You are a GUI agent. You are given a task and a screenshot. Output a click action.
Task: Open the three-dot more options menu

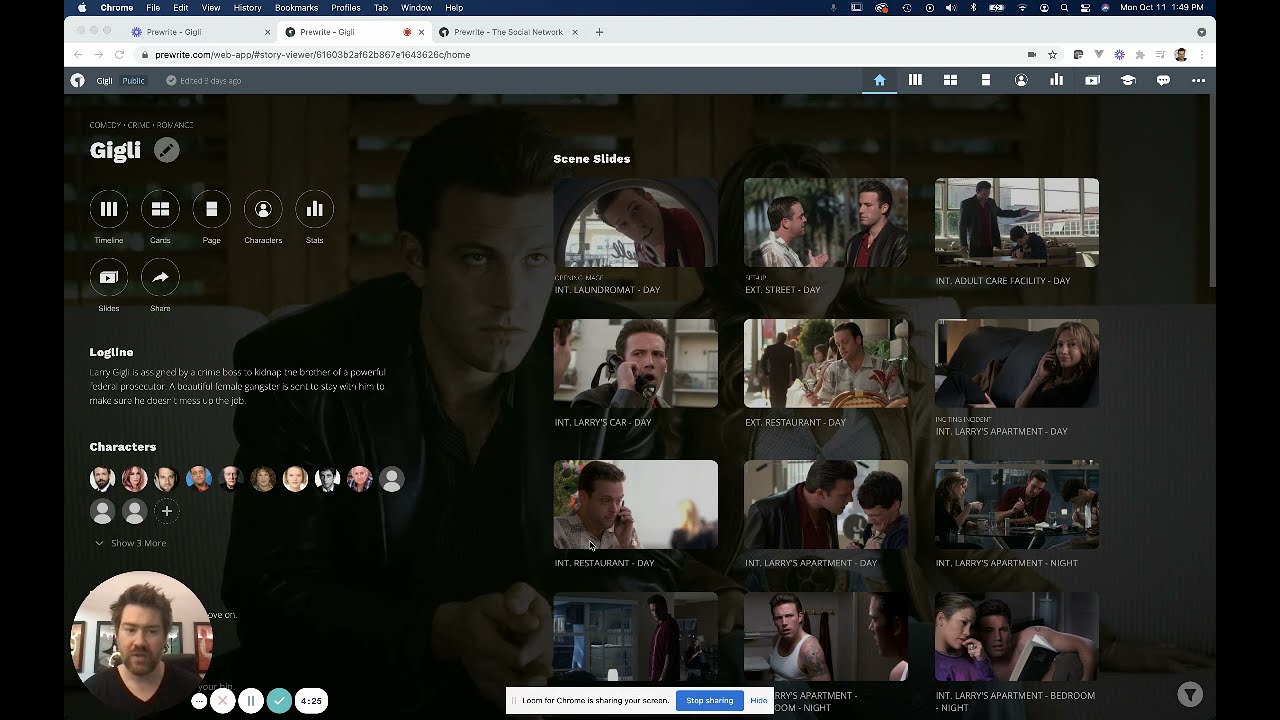coord(1198,80)
